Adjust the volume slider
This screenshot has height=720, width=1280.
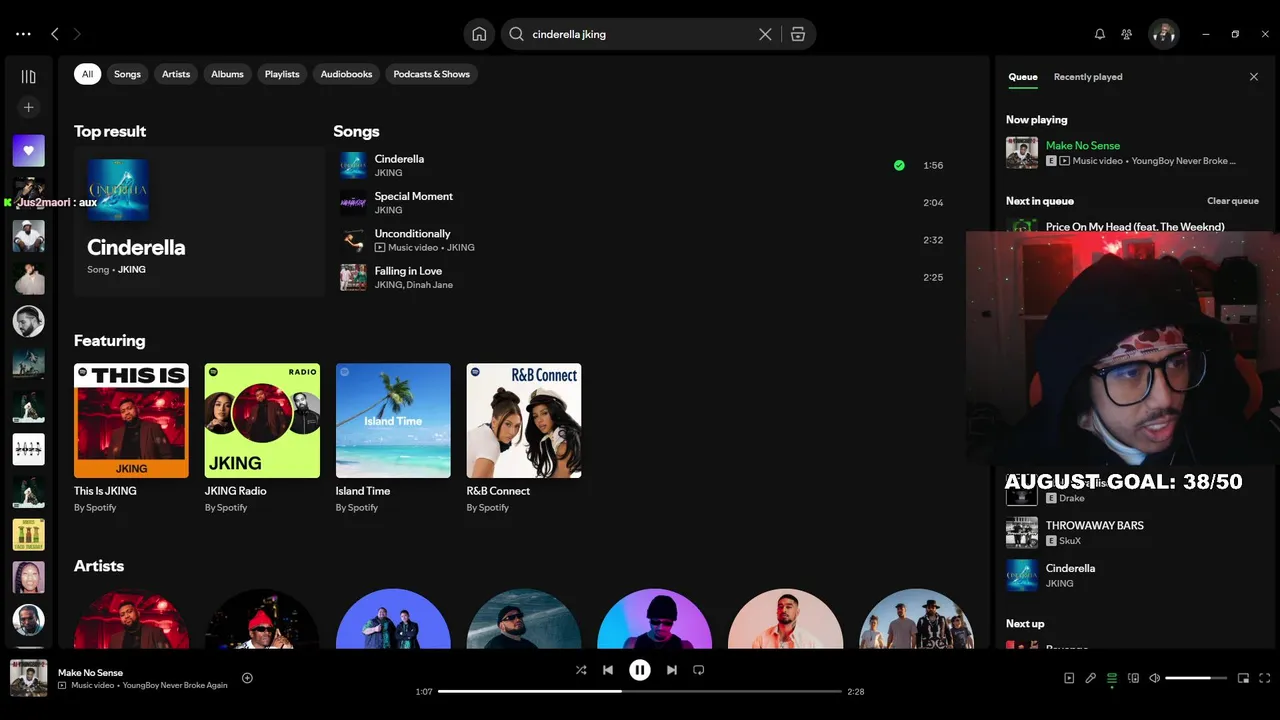[x=1196, y=678]
